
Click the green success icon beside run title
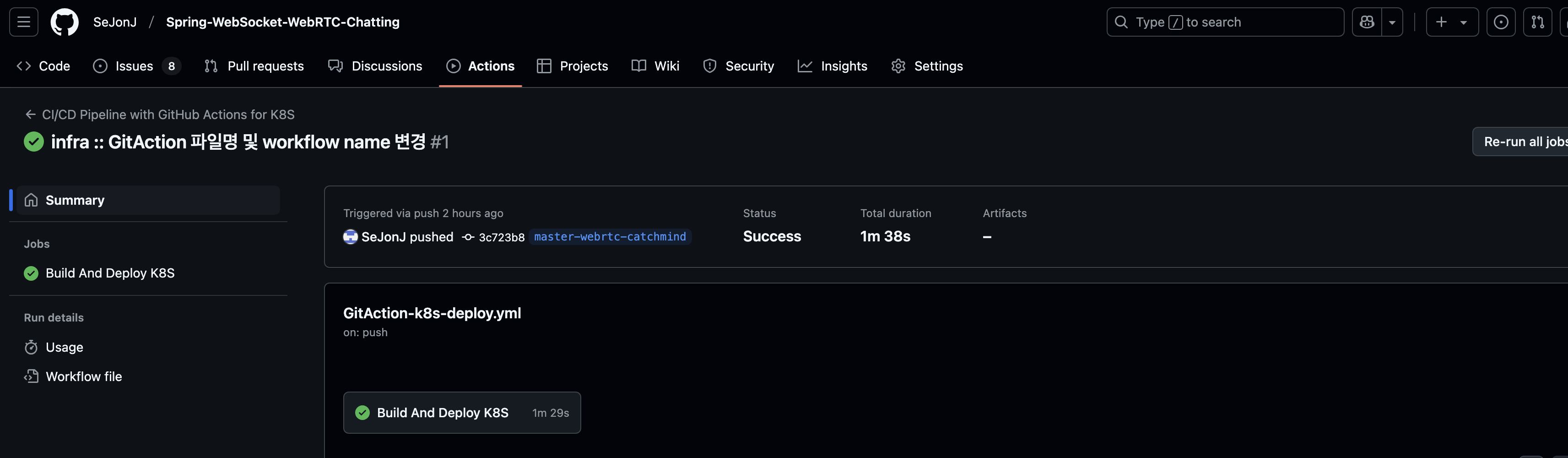click(x=33, y=142)
